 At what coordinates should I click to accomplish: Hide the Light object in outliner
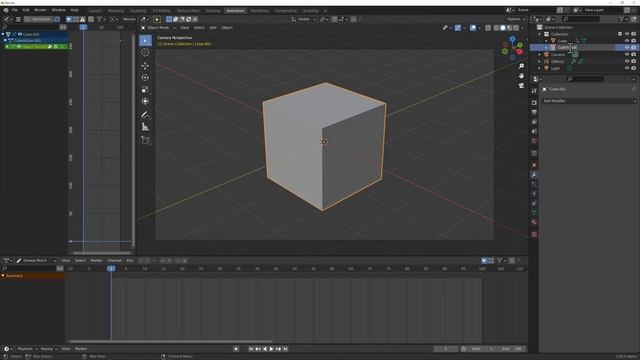627,68
